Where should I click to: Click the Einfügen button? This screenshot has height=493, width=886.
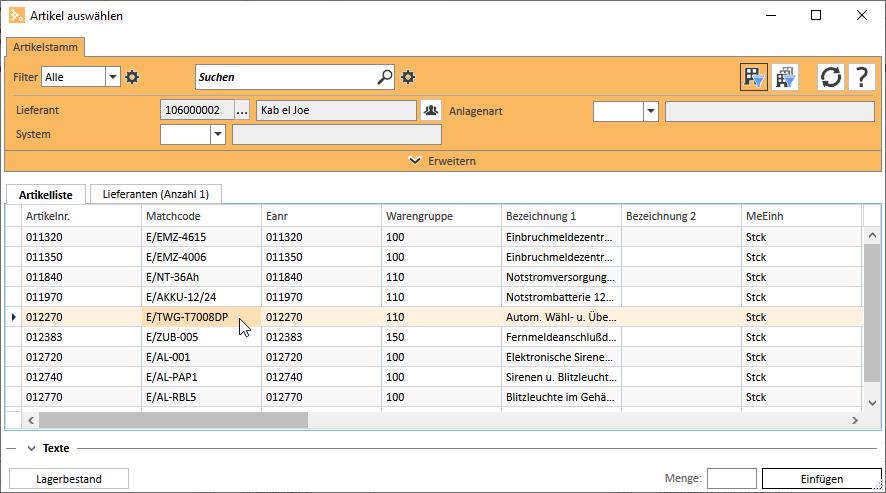click(x=822, y=479)
